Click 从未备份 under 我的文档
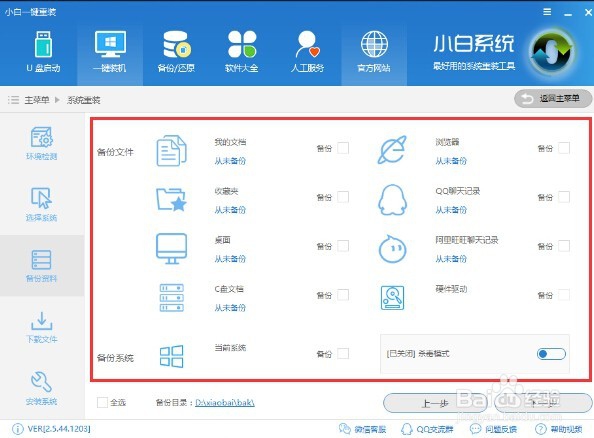Screen dimensions: 594x438 tap(230, 161)
